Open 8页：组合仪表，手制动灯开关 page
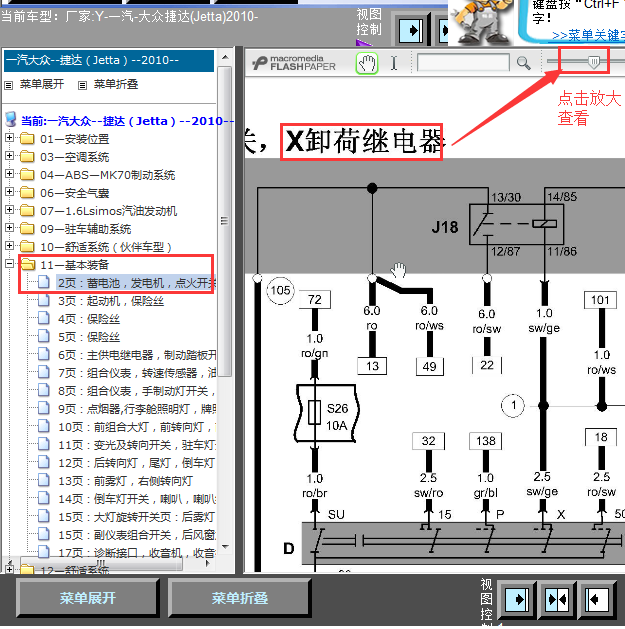This screenshot has width=625, height=629. pyautogui.click(x=137, y=391)
